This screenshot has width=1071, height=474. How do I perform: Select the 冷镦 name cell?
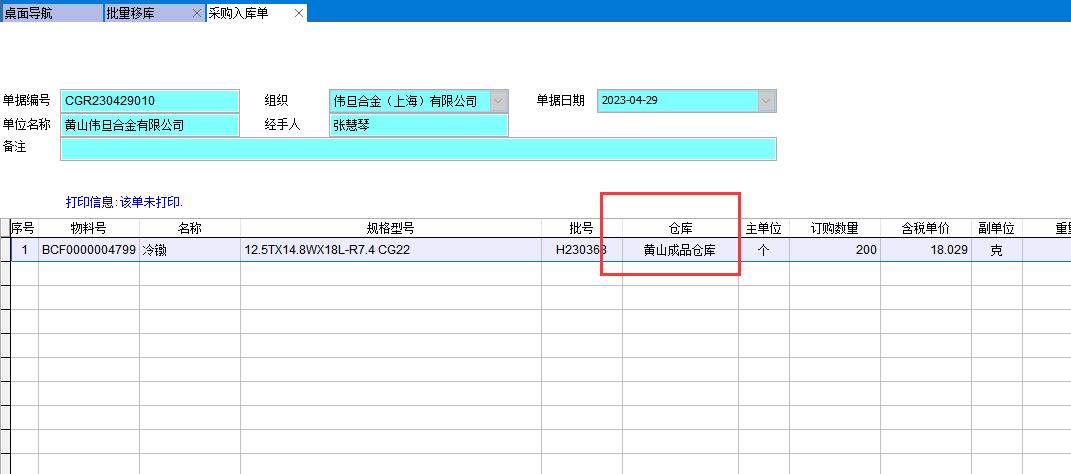pyautogui.click(x=189, y=250)
